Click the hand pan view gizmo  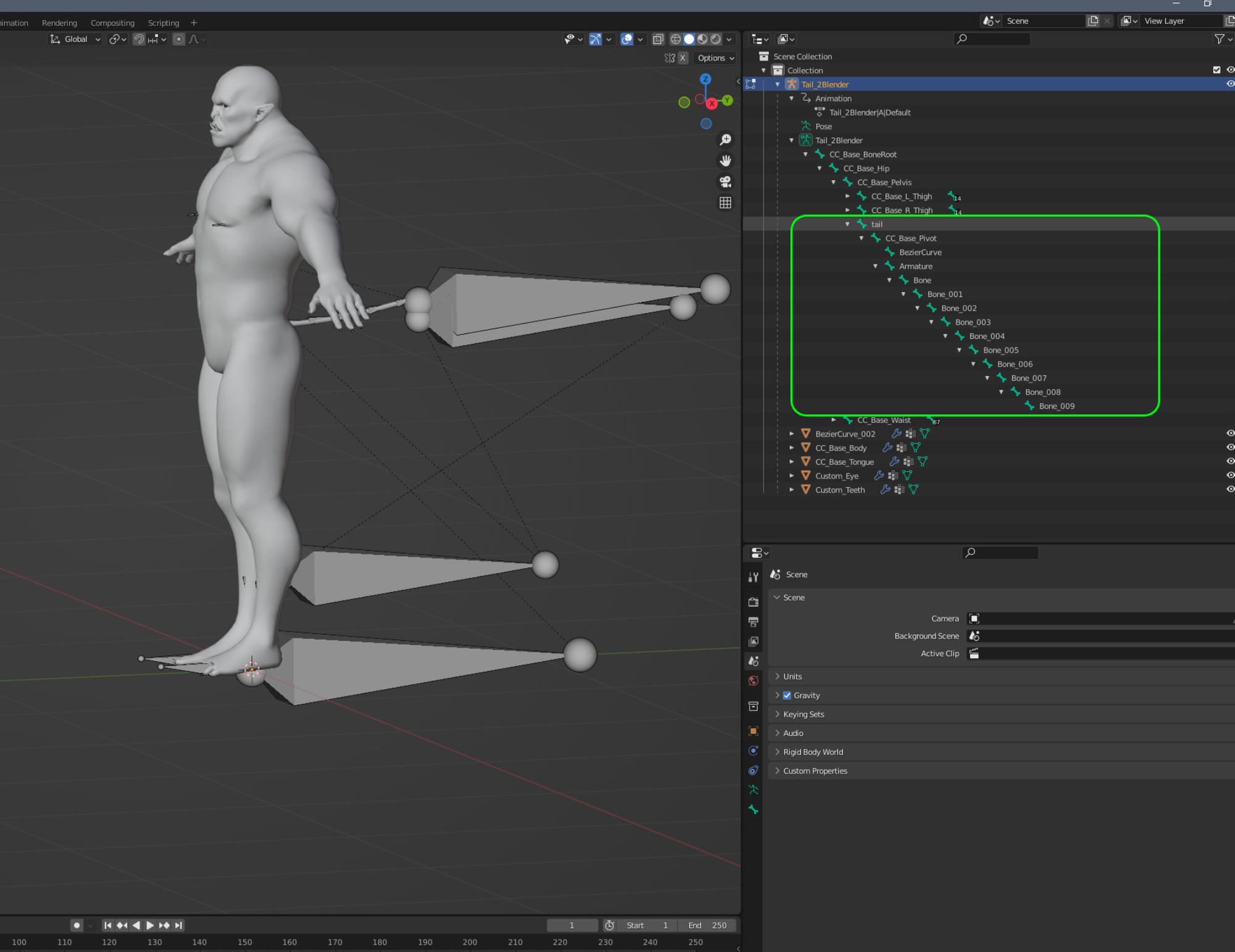[x=726, y=161]
